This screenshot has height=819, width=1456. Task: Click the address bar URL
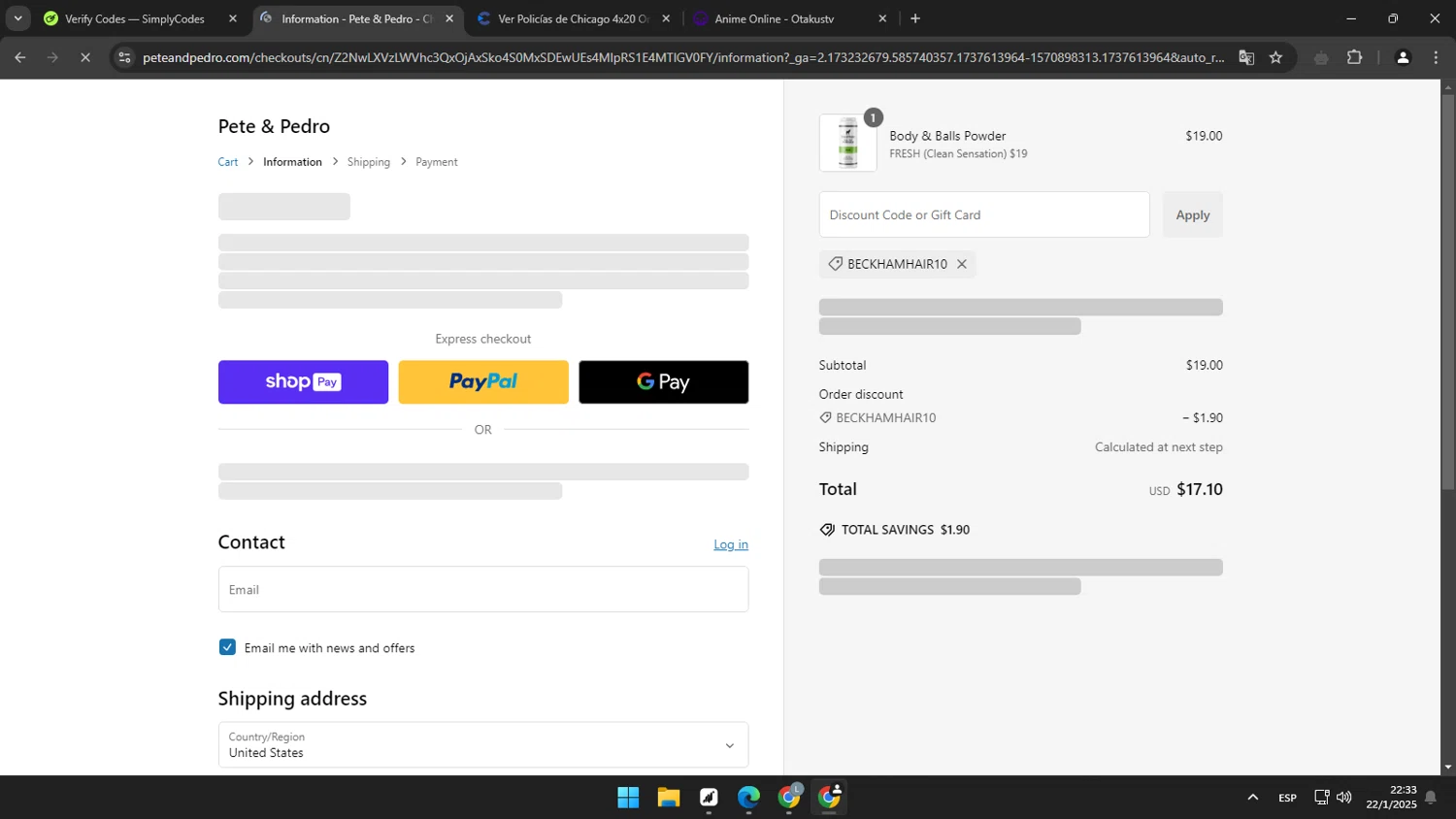(x=683, y=58)
